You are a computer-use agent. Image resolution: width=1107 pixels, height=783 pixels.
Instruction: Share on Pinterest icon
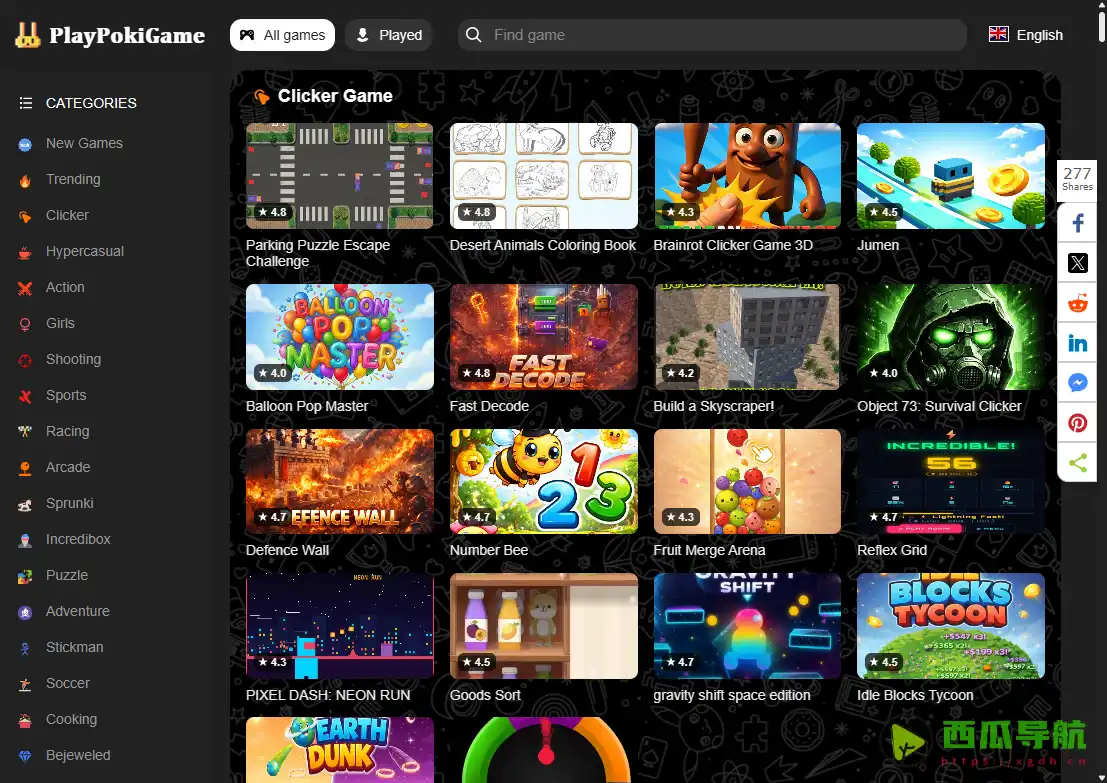(1077, 423)
